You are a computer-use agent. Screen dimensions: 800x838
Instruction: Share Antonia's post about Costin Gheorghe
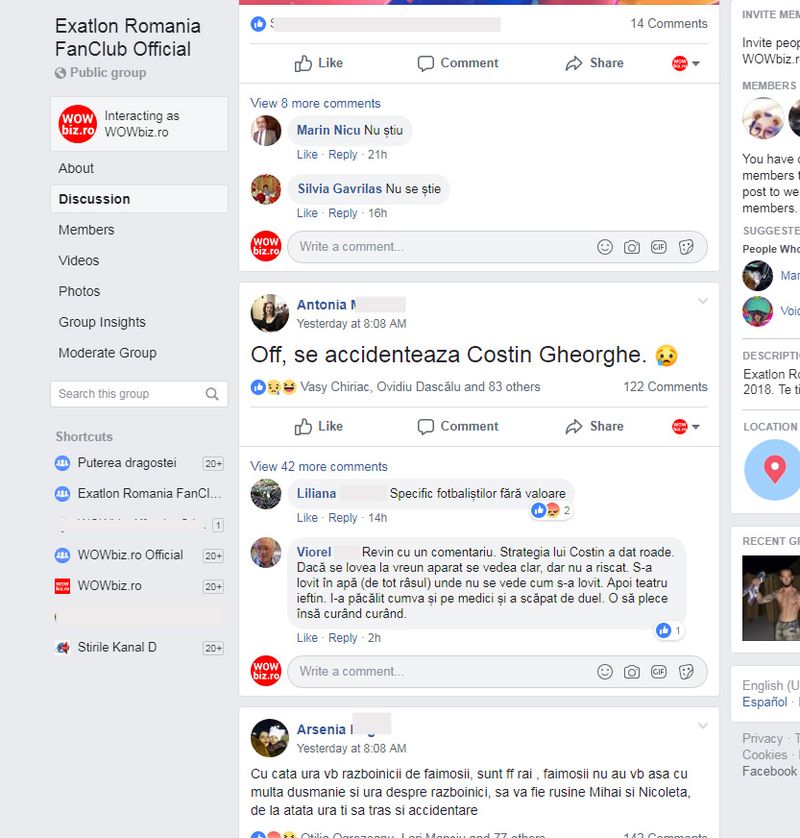(594, 426)
